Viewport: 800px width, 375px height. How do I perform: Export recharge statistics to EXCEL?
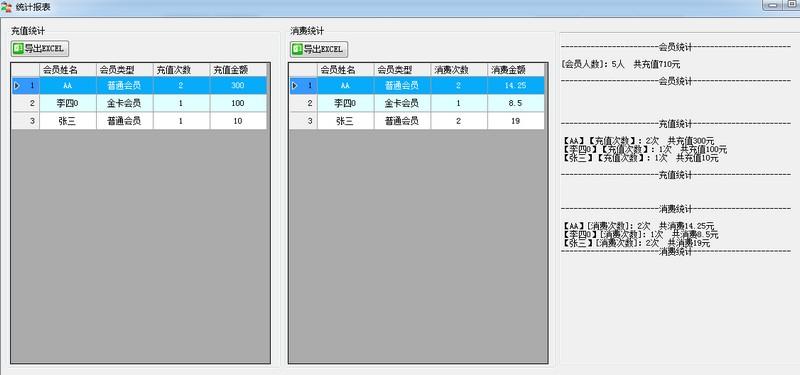[x=40, y=48]
